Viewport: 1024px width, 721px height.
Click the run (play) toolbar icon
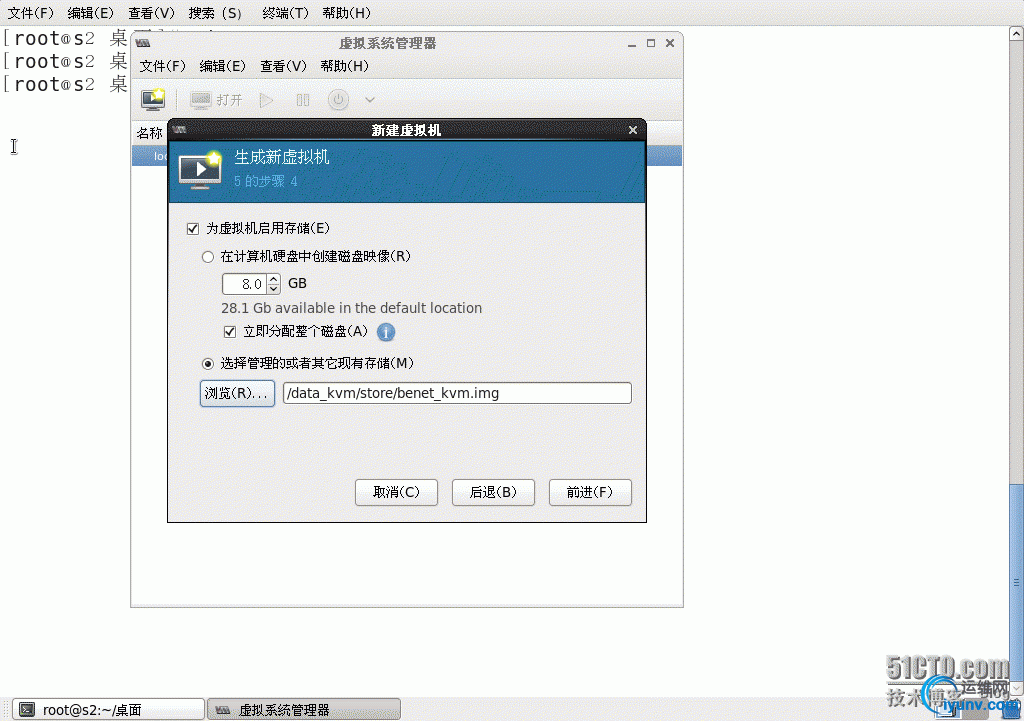pyautogui.click(x=266, y=100)
